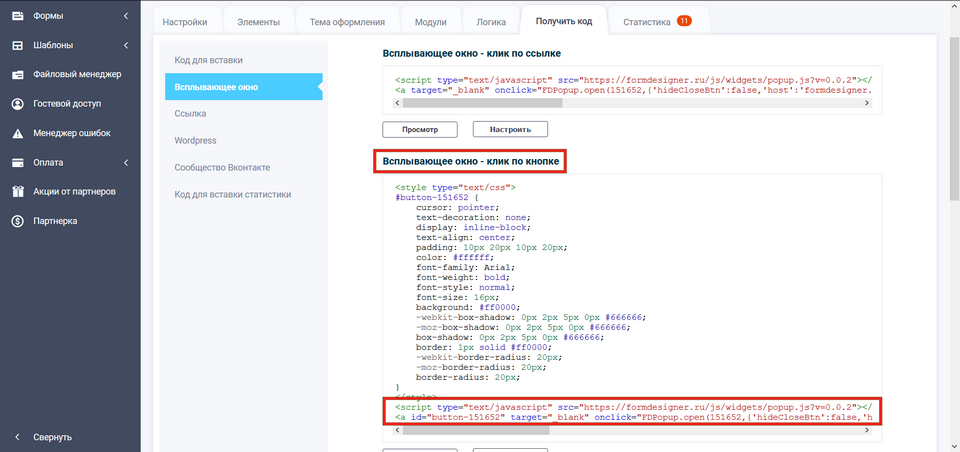Click the Guest access user icon

point(17,103)
